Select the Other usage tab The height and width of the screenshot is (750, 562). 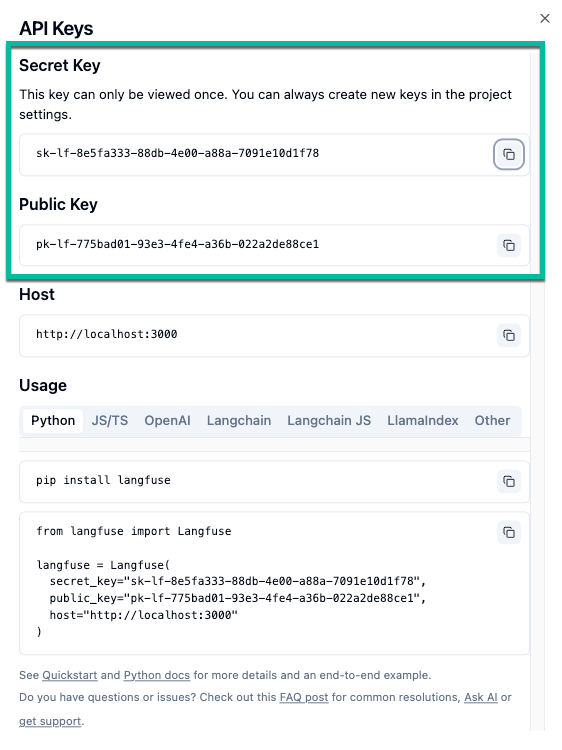click(492, 421)
